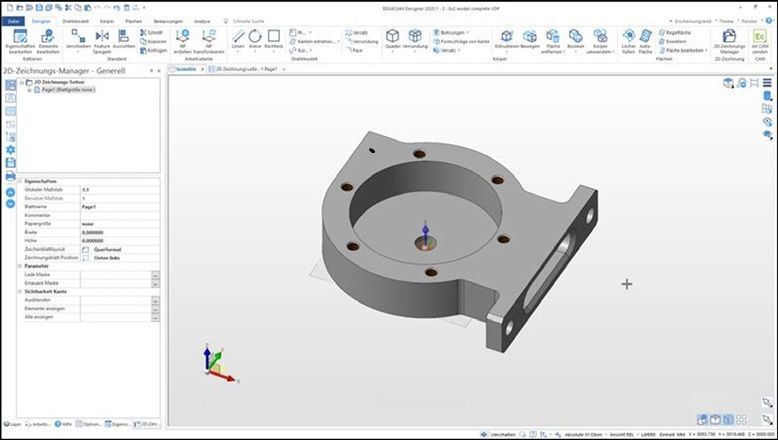This screenshot has height=440, width=778.
Task: Select the Rechteck drawing tool
Action: (273, 40)
